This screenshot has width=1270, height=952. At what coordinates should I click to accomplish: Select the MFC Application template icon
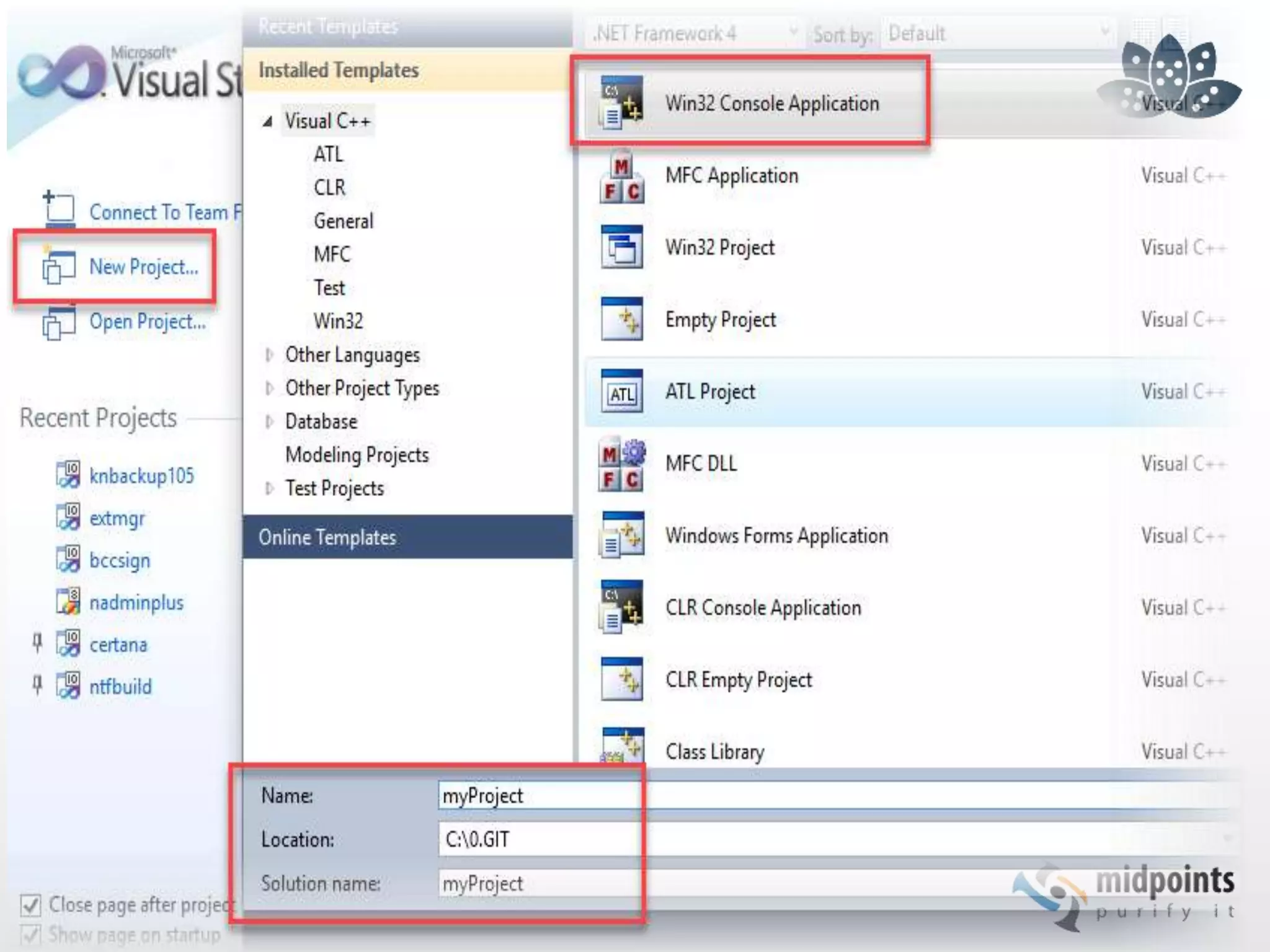pos(622,177)
